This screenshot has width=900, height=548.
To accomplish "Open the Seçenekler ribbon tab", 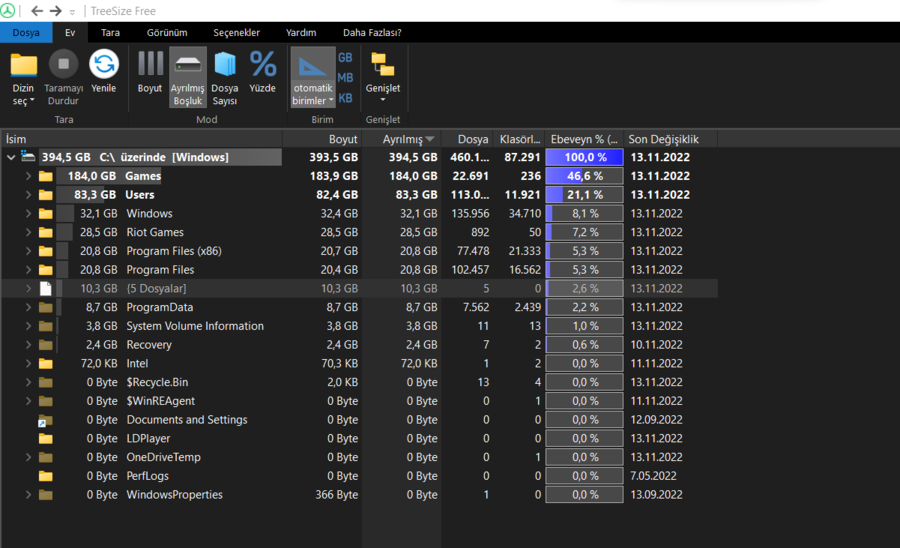I will click(x=236, y=32).
